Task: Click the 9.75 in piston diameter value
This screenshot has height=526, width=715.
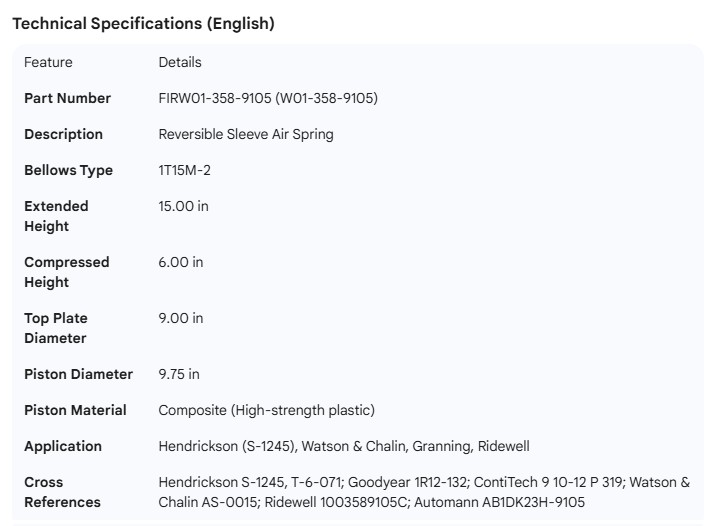Action: [x=179, y=374]
